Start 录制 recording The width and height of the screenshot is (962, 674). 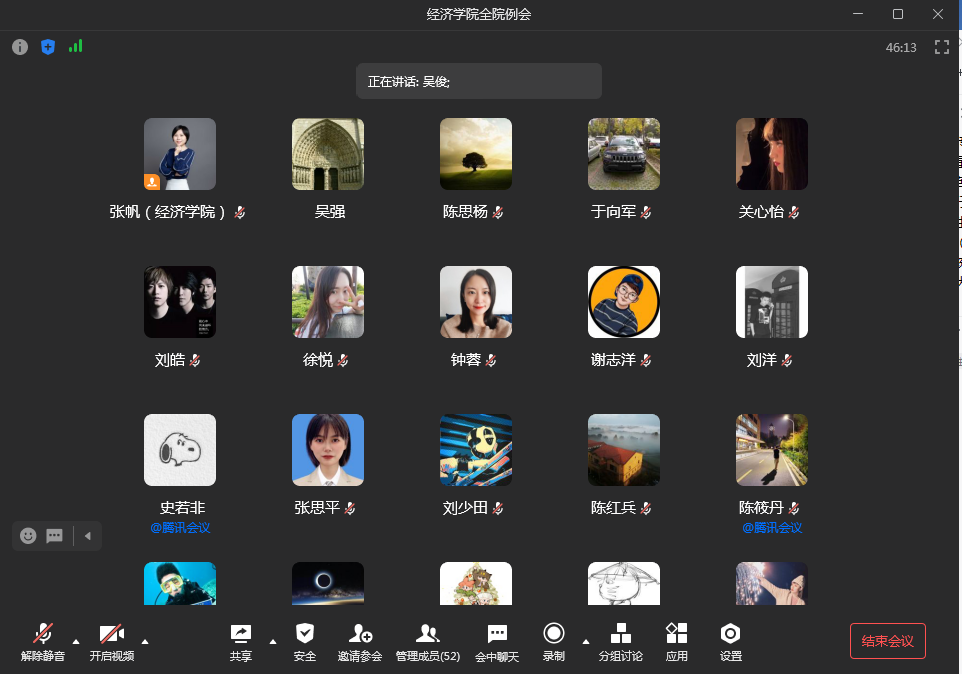point(554,641)
